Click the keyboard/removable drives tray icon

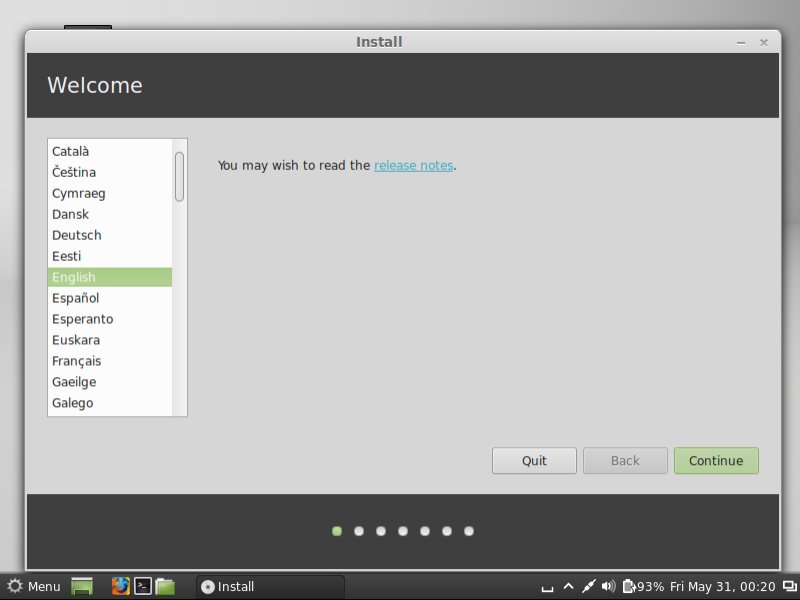pos(547,589)
